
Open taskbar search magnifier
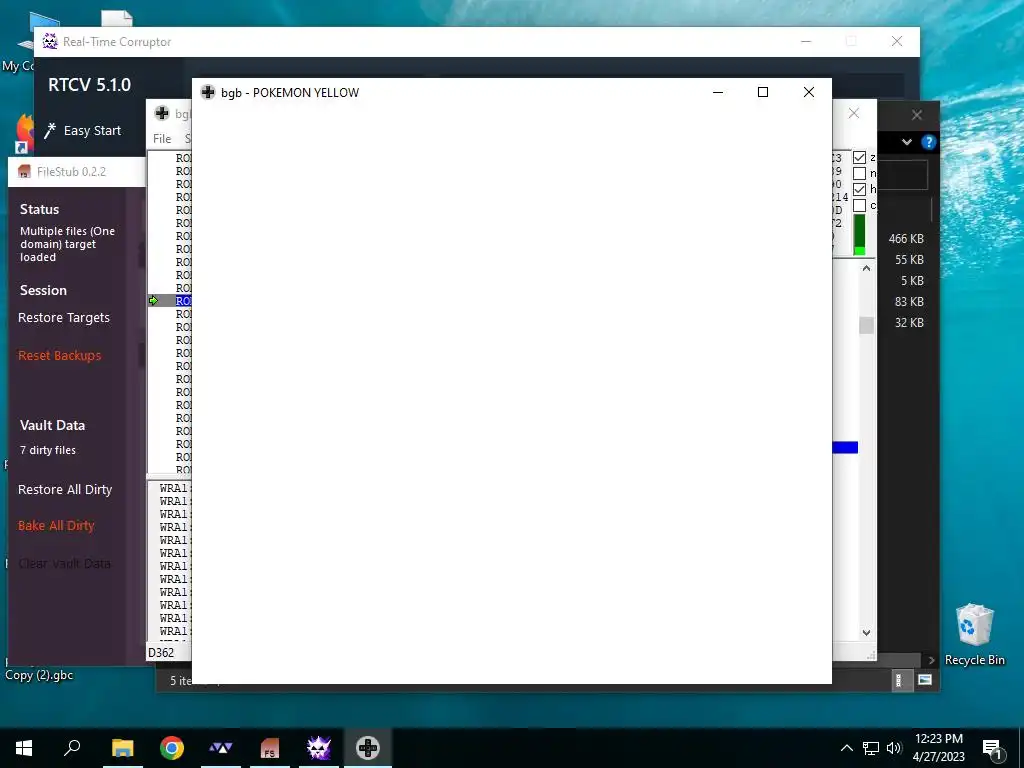[x=72, y=747]
